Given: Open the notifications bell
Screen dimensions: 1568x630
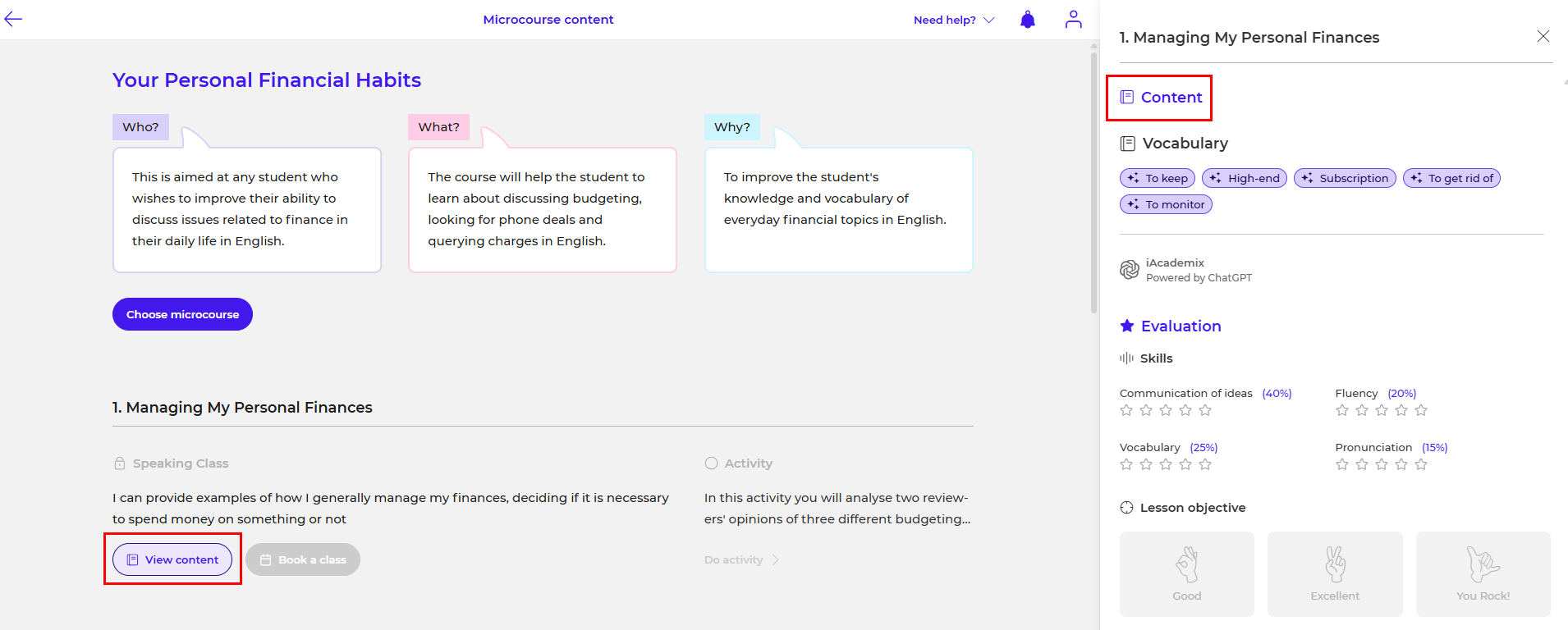Looking at the screenshot, I should pos(1027,20).
